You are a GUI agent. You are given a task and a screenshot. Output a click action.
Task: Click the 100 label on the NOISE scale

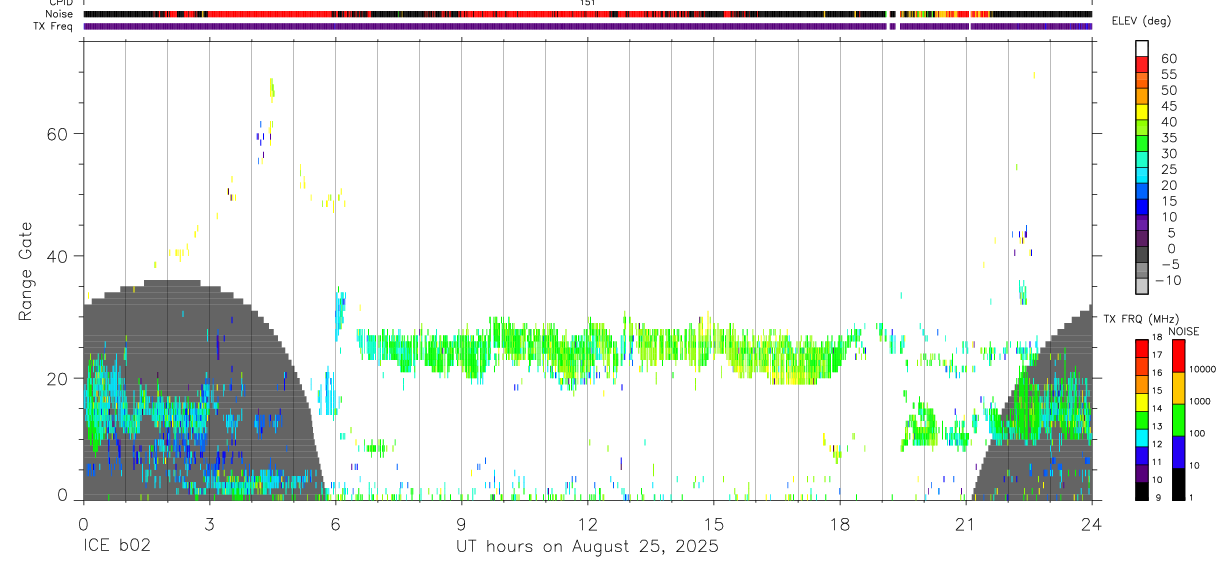coord(1198,434)
